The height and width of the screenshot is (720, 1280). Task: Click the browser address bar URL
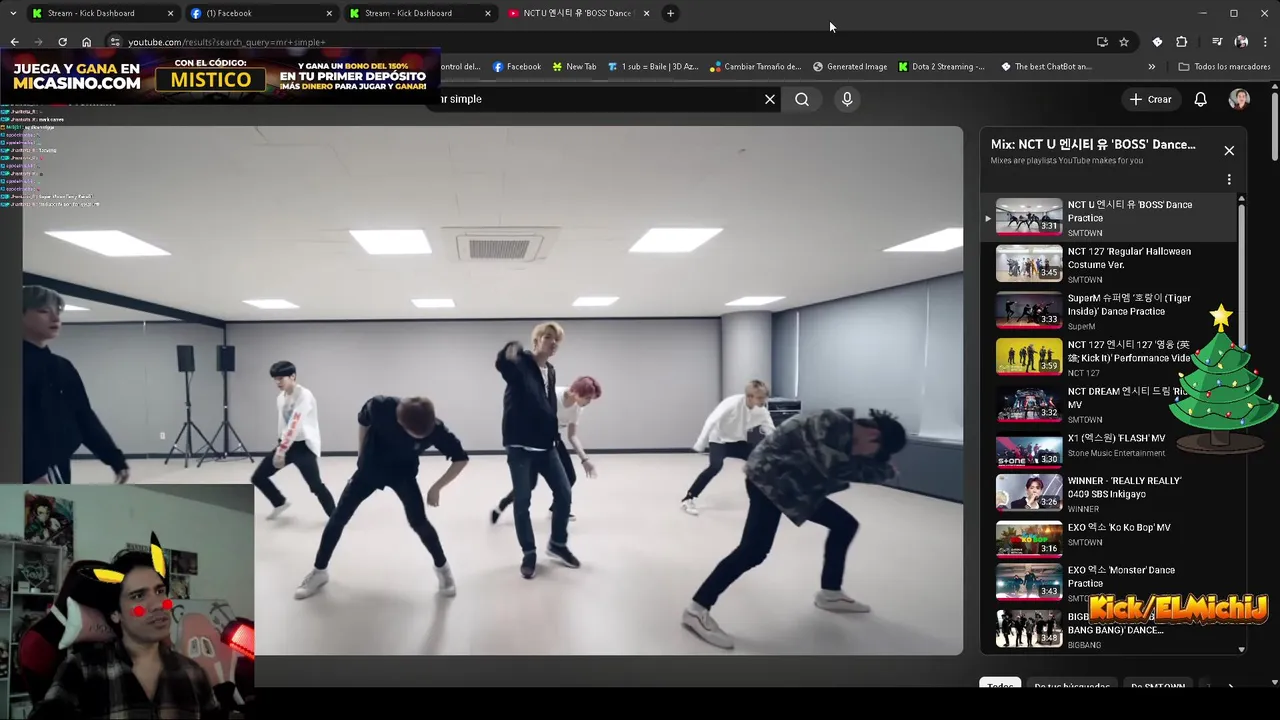click(x=227, y=42)
